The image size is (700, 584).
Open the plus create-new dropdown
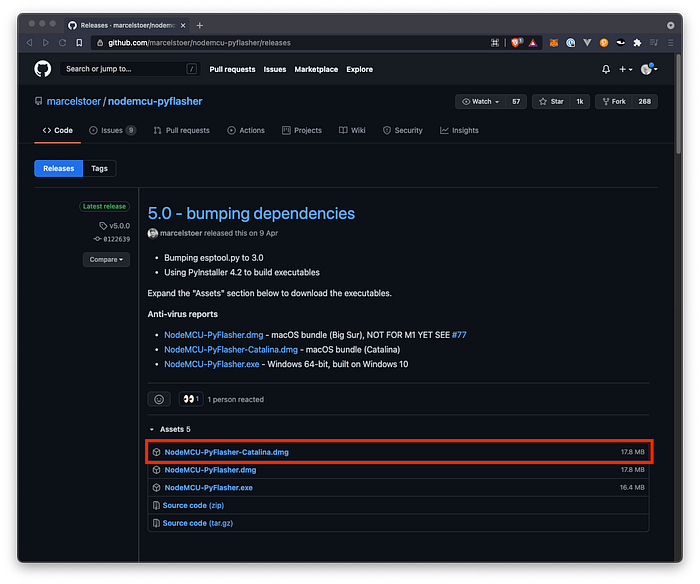tap(625, 69)
